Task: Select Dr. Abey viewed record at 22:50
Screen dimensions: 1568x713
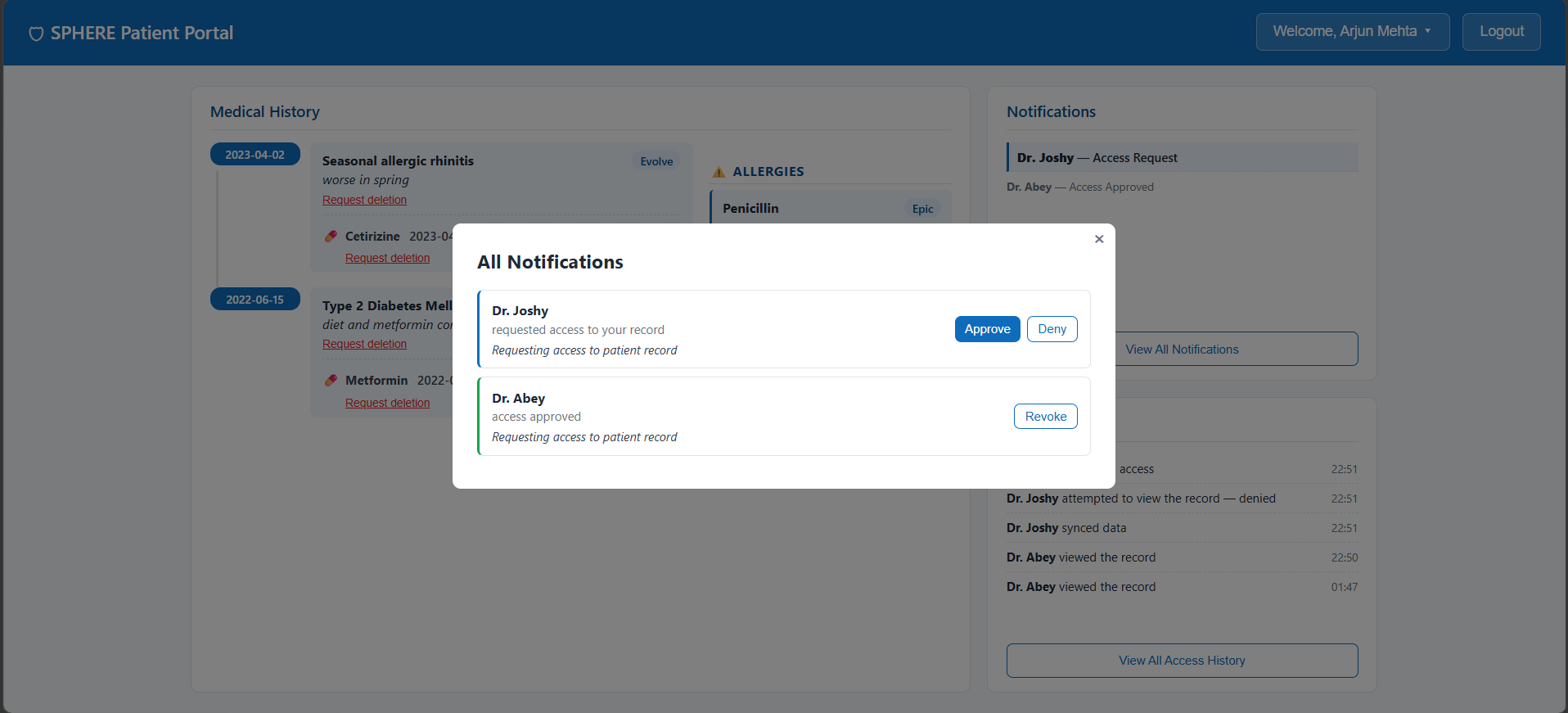Action: click(x=1182, y=557)
